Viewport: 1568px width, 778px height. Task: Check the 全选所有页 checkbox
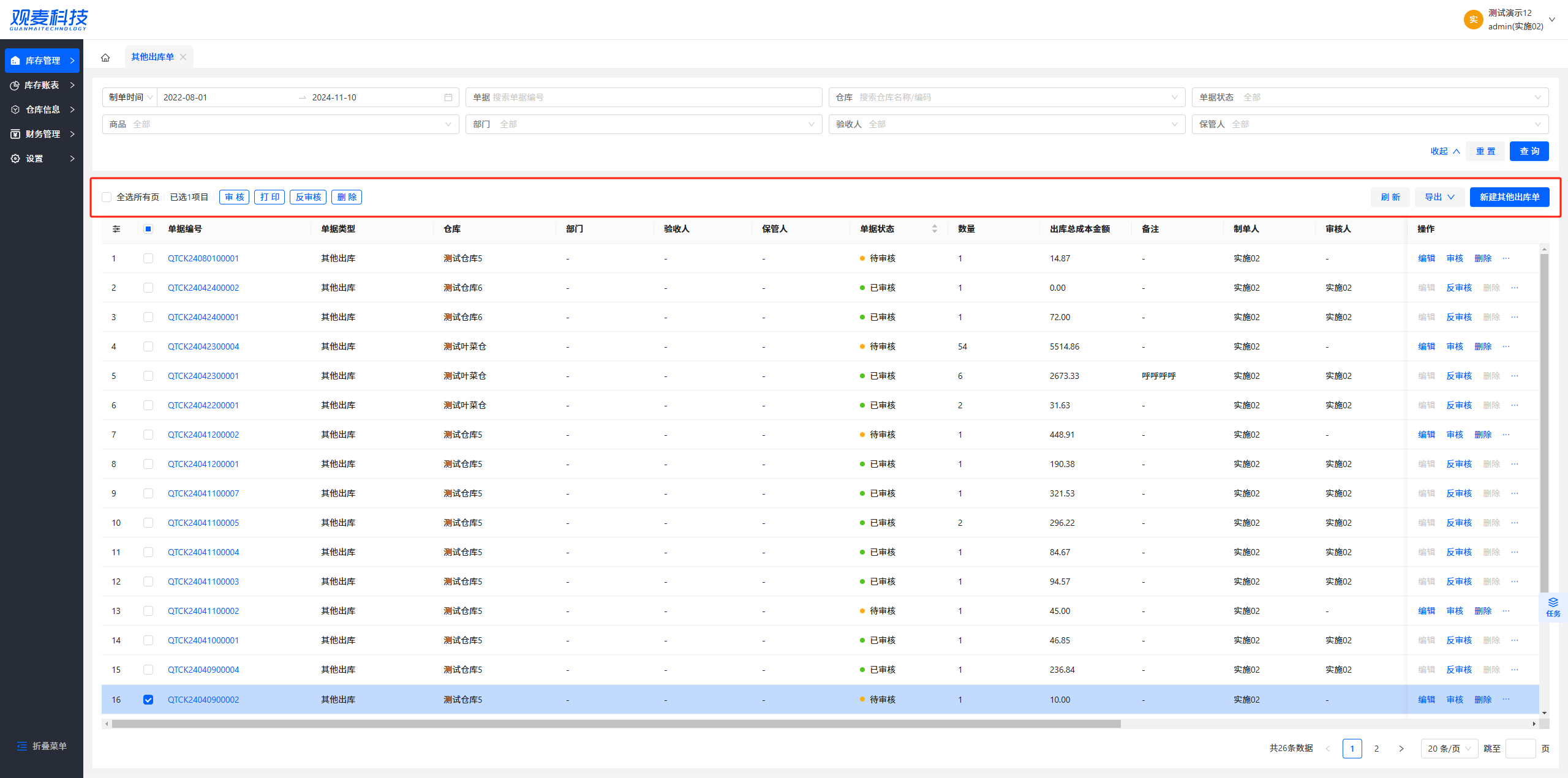tap(107, 197)
